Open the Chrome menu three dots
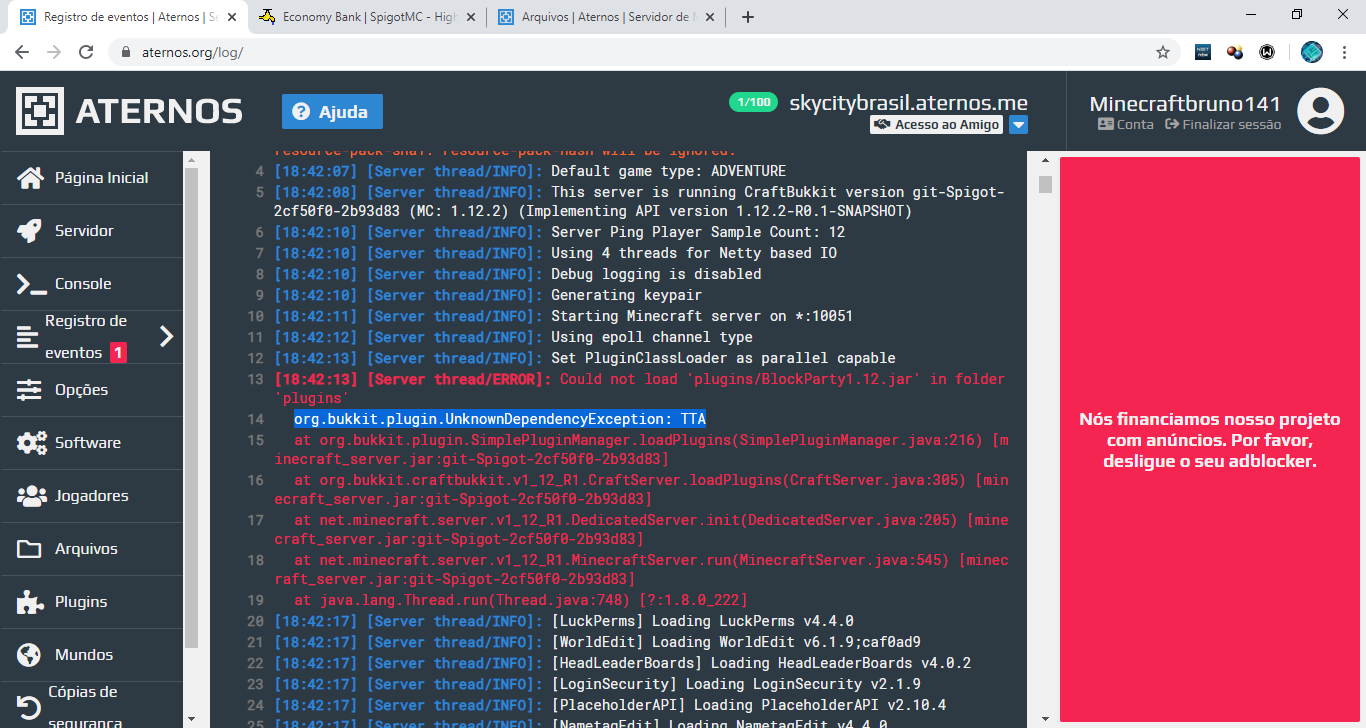This screenshot has height=728, width=1366. (1345, 52)
